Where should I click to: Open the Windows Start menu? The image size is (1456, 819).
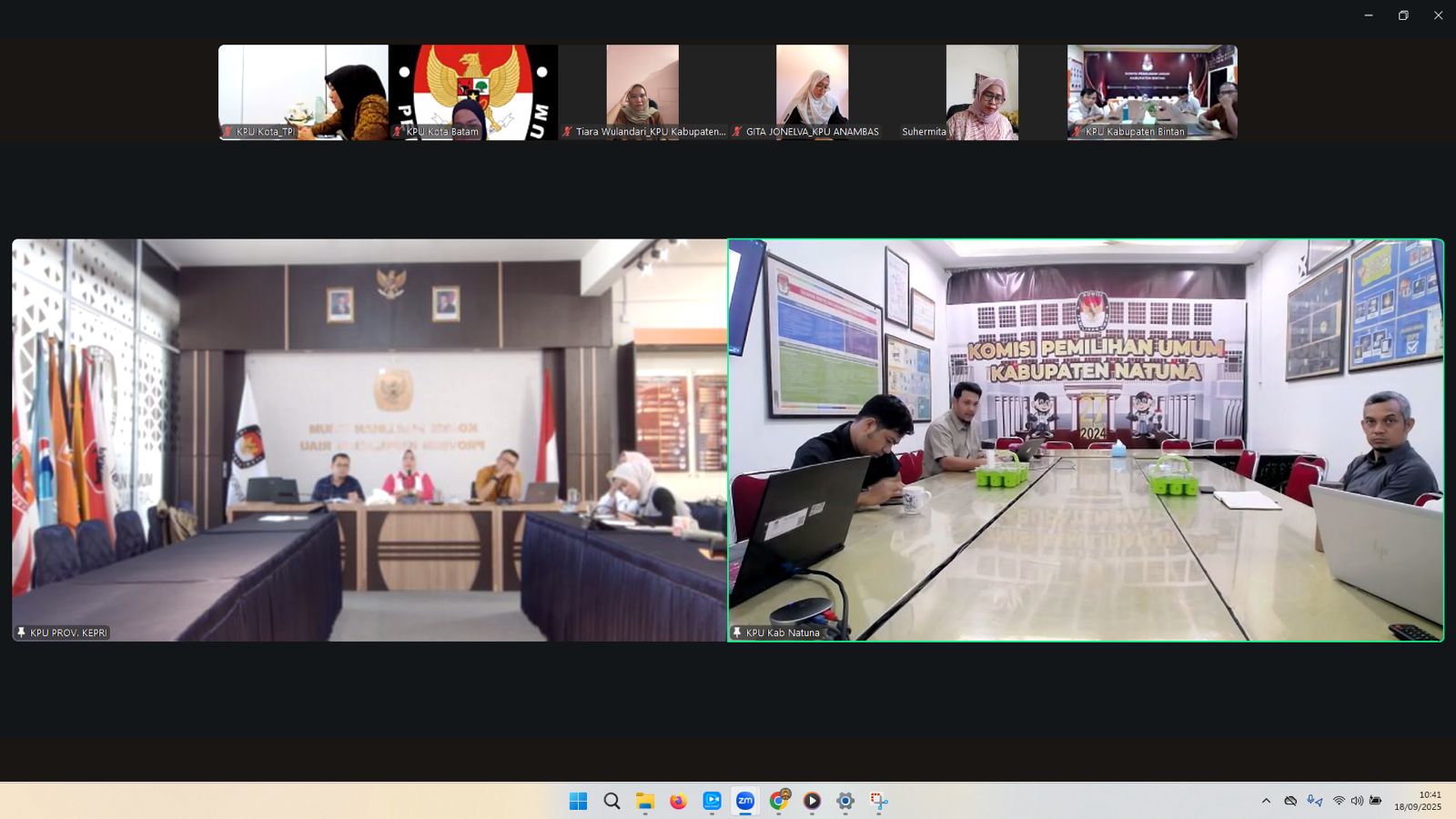point(578,801)
